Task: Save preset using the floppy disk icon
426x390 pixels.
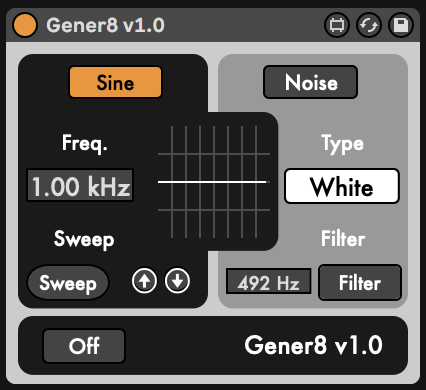Action: (401, 25)
